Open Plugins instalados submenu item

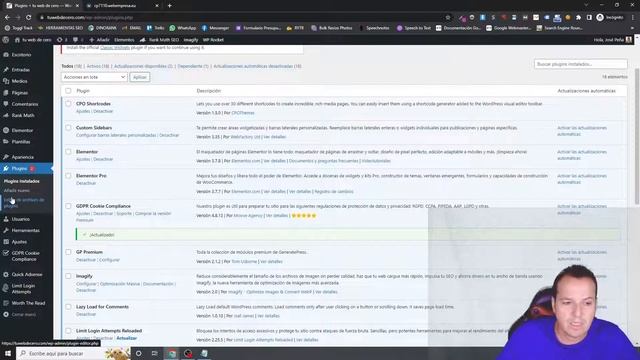tap(22, 181)
